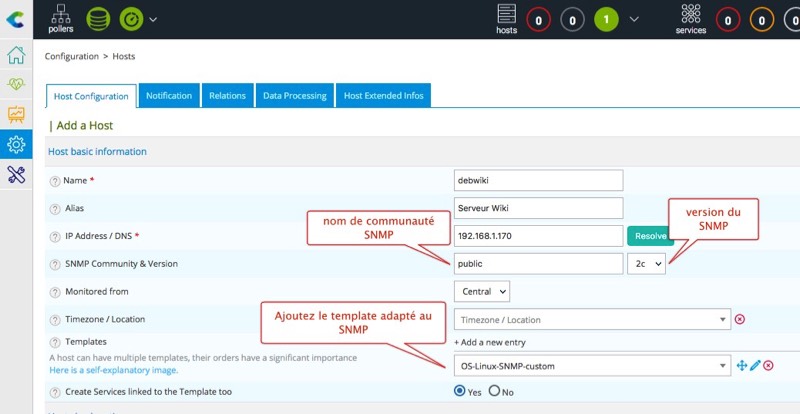Open the Reporting chart sidebar icon
The height and width of the screenshot is (414, 800).
pos(16,115)
